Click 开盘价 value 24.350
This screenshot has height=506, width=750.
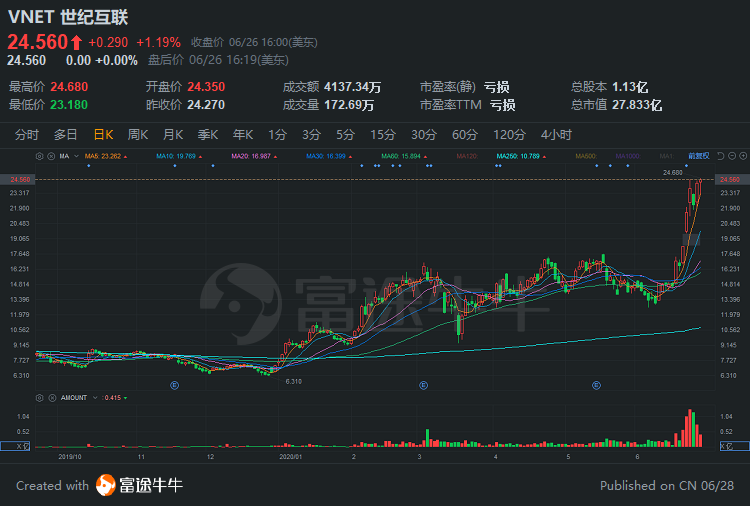(206, 87)
